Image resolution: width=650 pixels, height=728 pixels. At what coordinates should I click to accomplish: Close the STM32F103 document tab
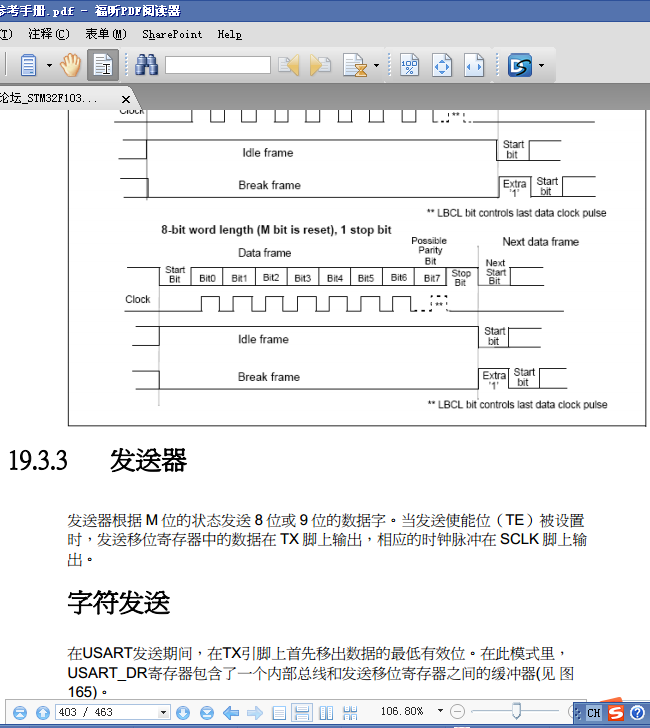click(x=126, y=99)
